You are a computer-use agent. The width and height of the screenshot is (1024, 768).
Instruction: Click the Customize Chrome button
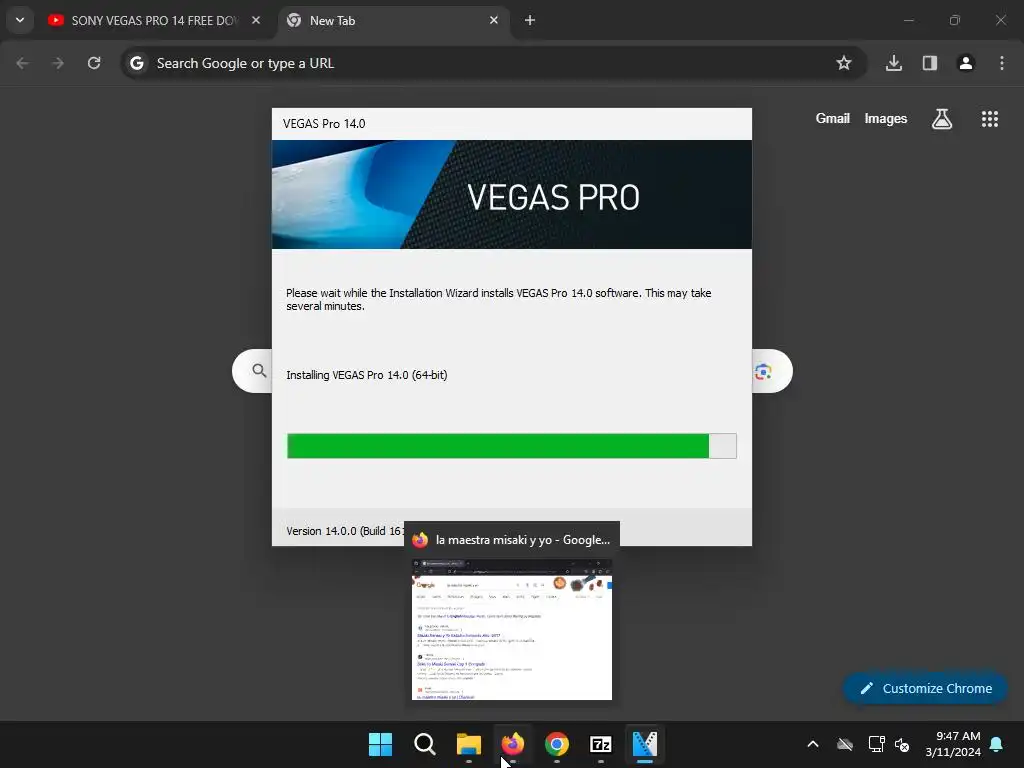925,688
